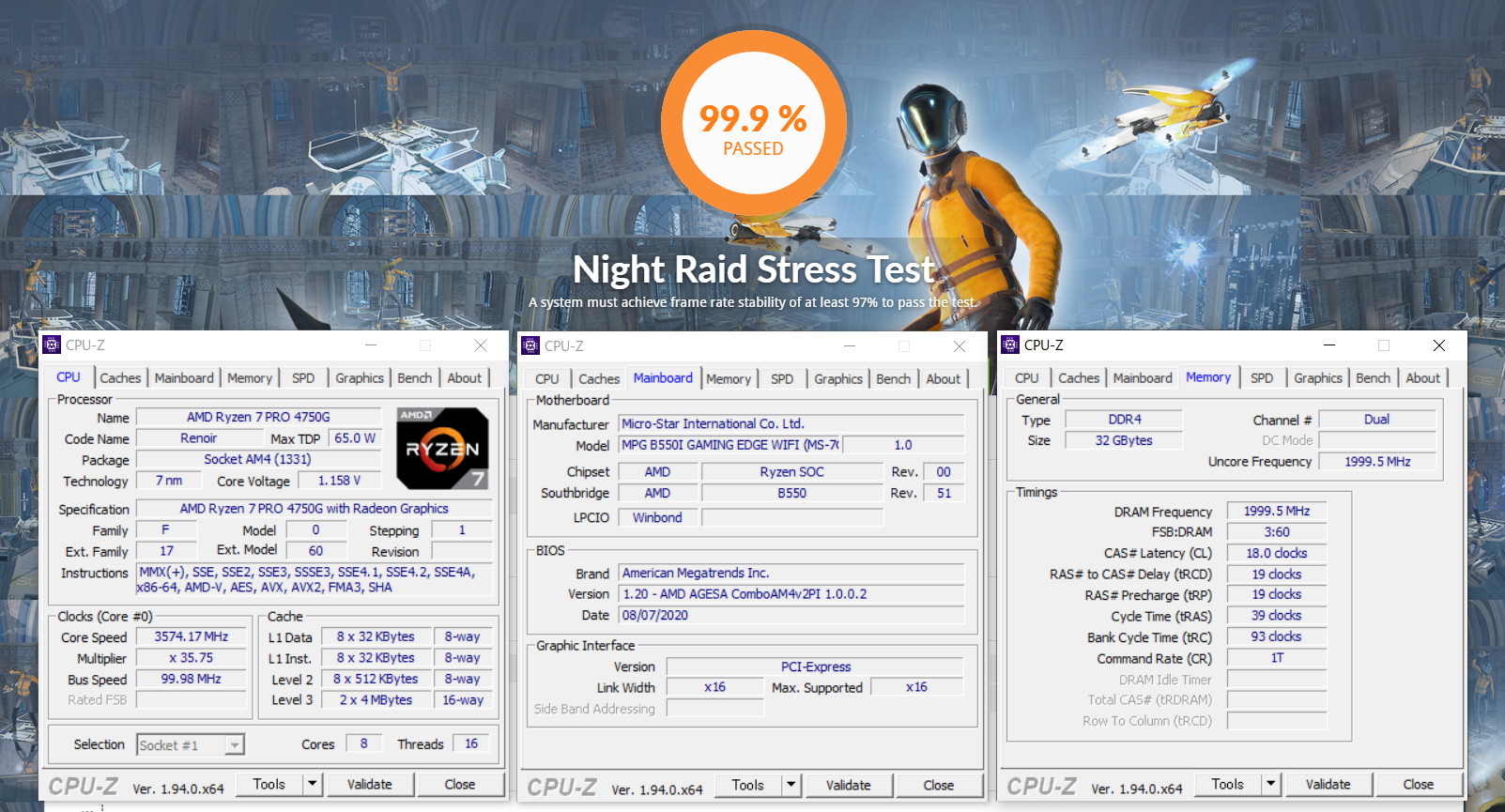This screenshot has width=1505, height=812.
Task: Open Caches tab in middle CPU-Z window
Action: [599, 379]
